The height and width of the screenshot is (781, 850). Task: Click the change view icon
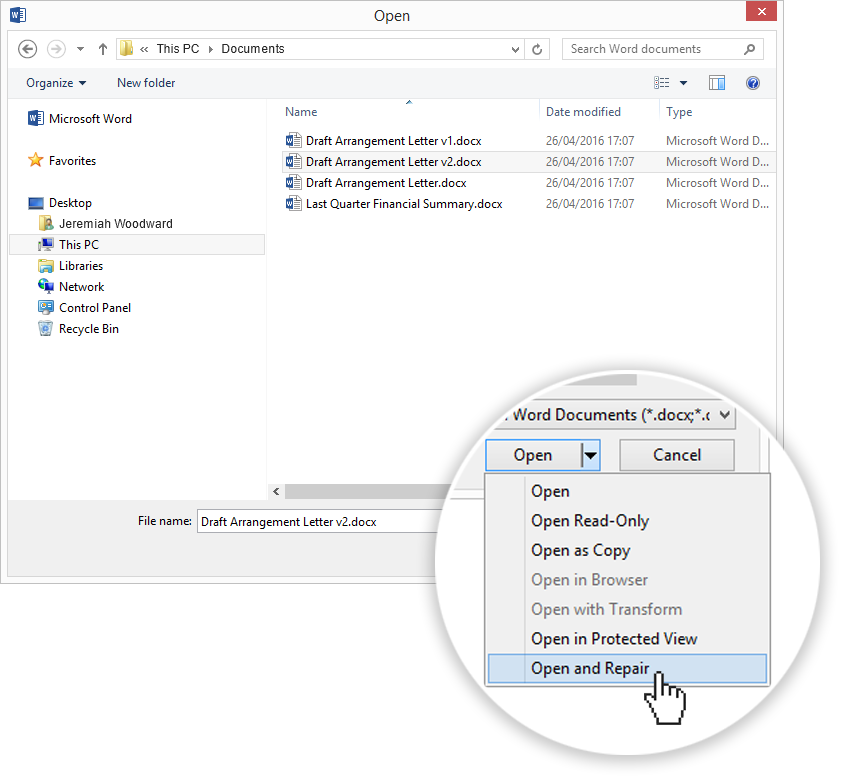click(661, 82)
